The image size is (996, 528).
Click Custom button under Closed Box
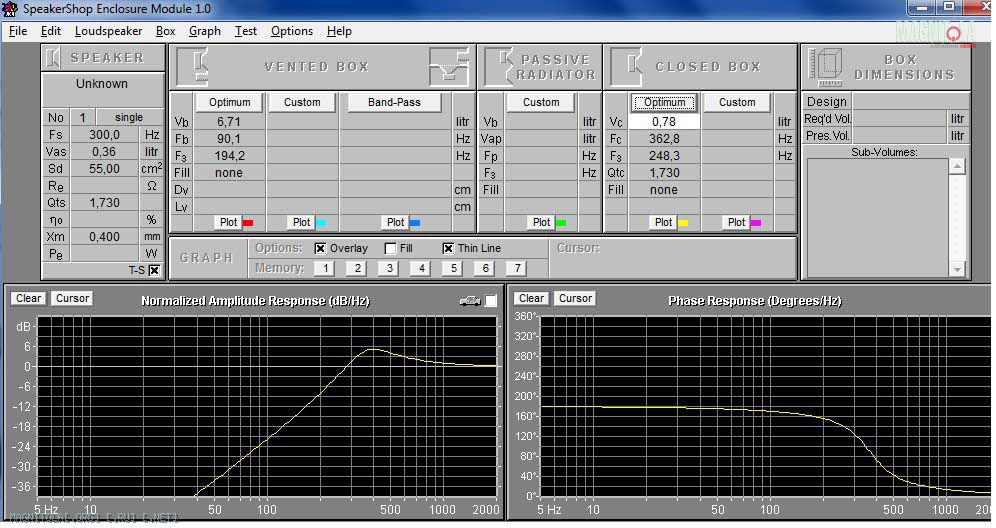[x=737, y=102]
